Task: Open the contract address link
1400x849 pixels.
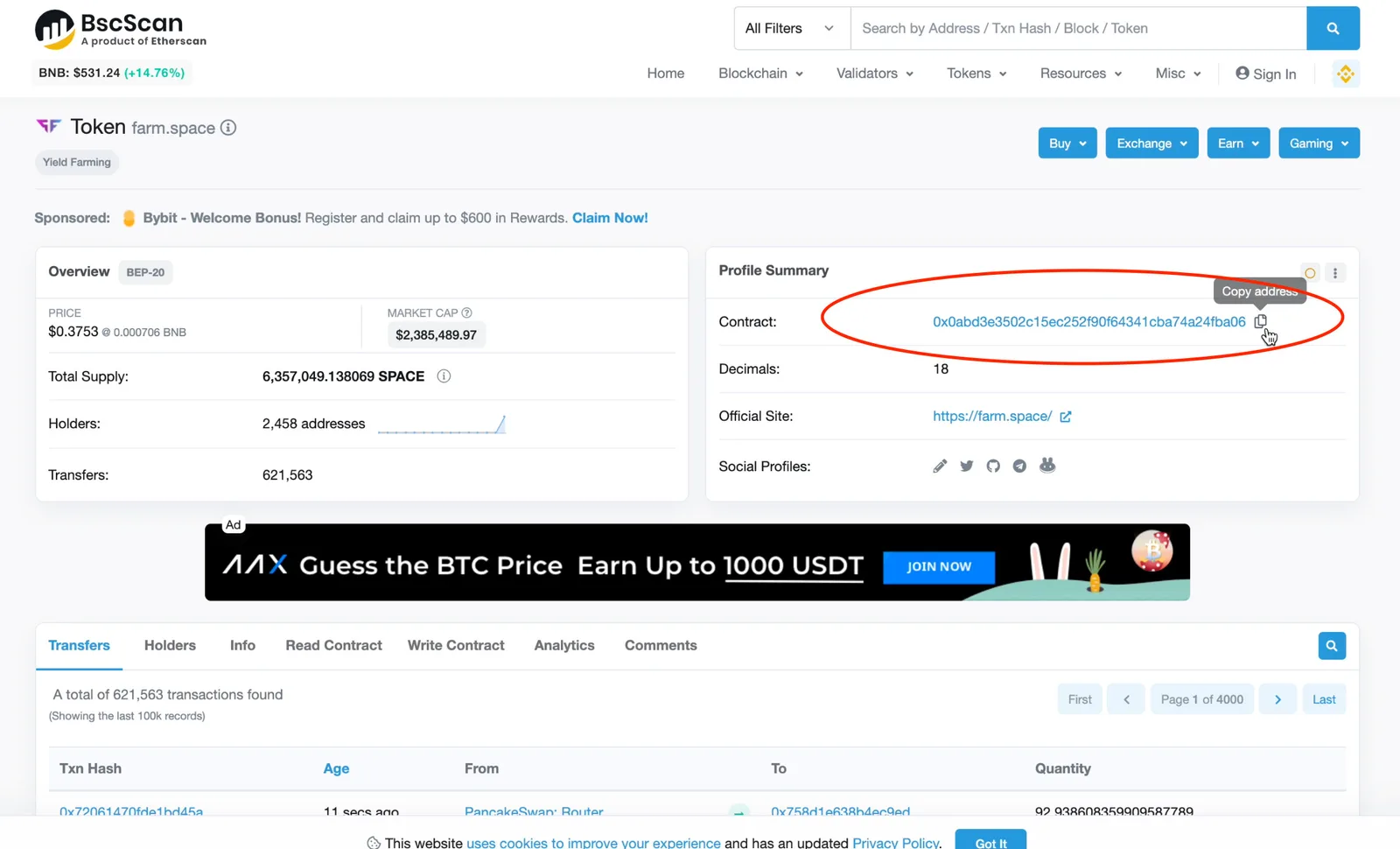Action: pos(1088,322)
